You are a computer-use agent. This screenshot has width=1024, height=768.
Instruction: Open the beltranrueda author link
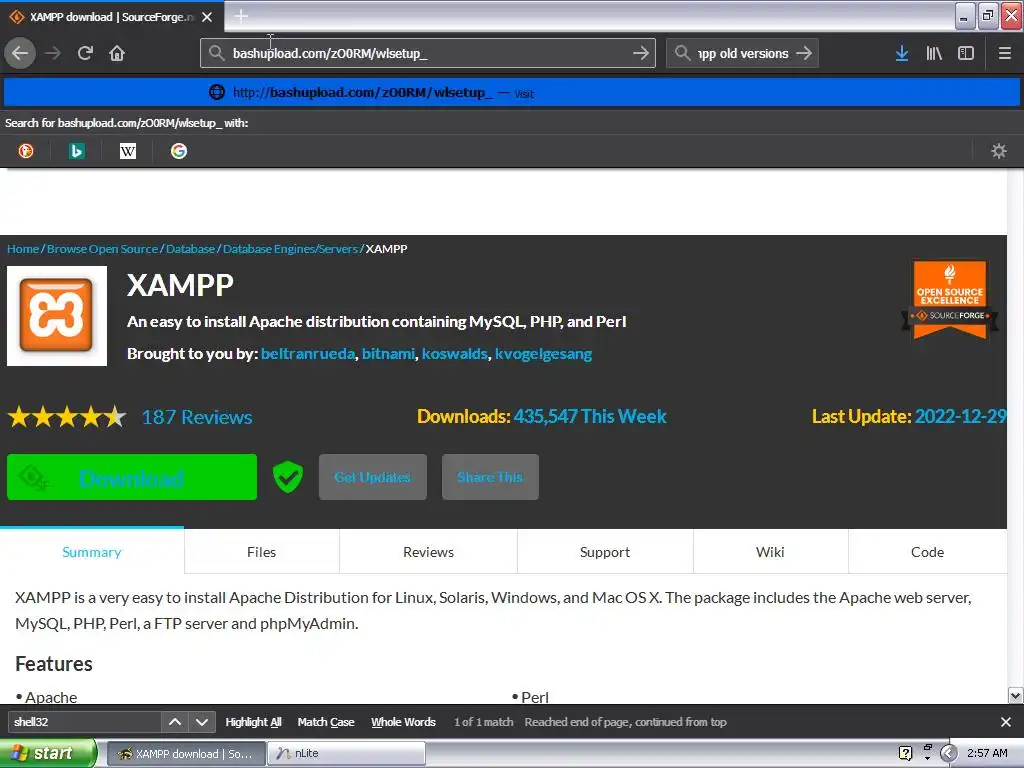[308, 353]
